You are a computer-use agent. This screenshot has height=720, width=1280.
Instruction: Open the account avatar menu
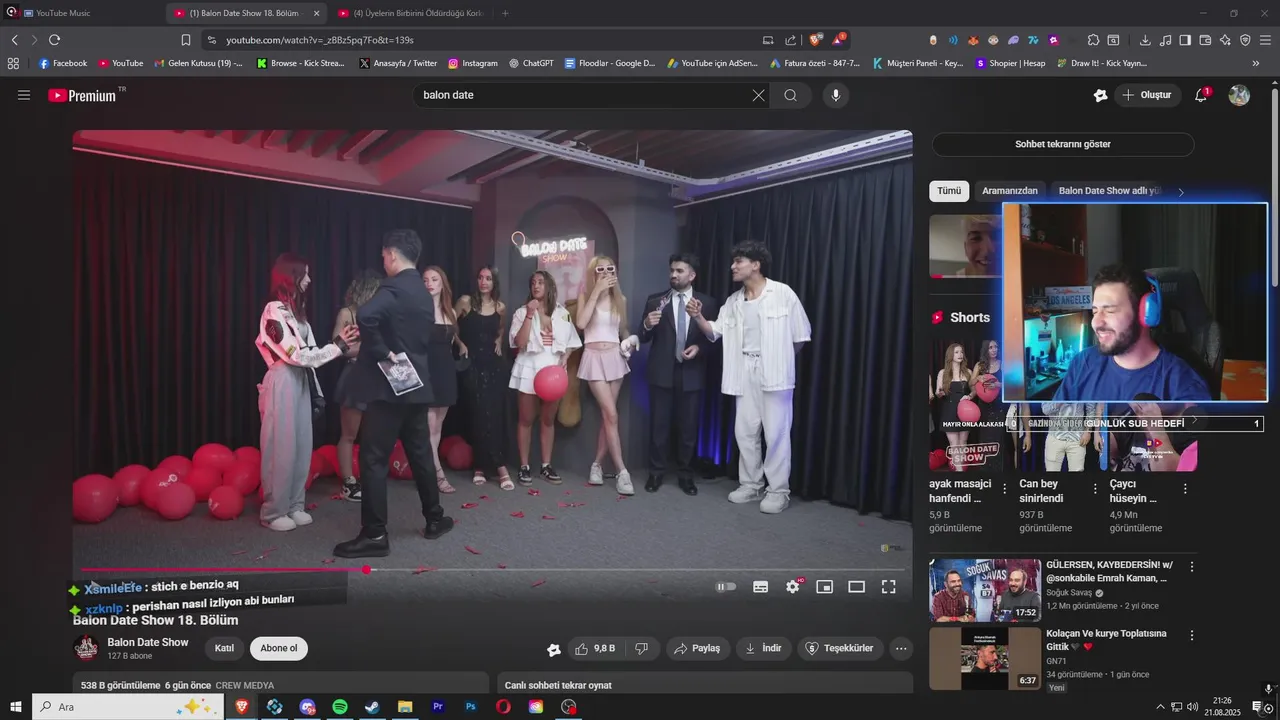(x=1239, y=95)
